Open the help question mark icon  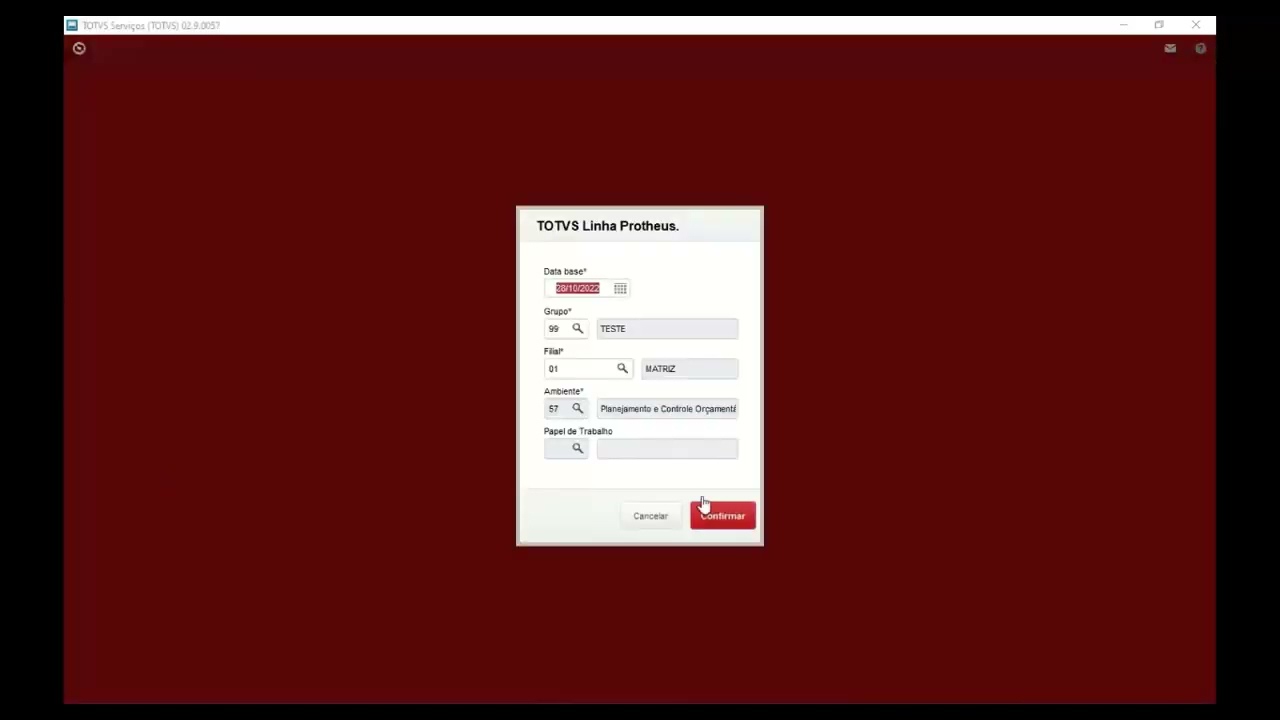(x=1200, y=48)
